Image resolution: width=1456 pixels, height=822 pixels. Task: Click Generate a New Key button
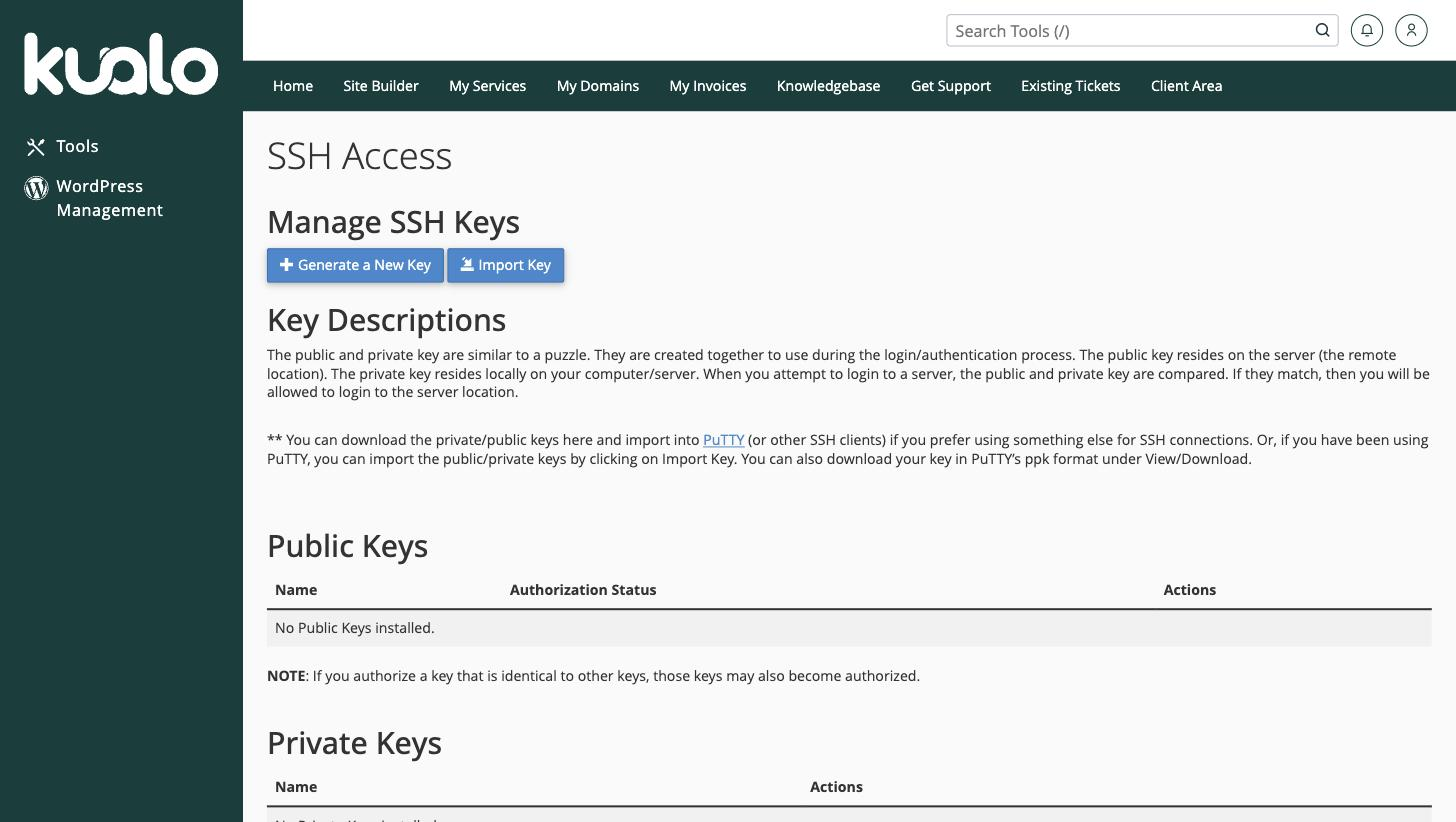pos(355,265)
